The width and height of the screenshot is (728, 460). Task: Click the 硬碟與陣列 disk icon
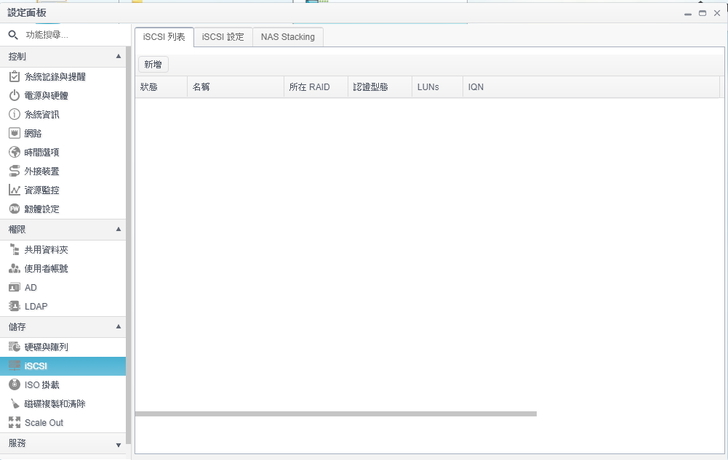pyautogui.click(x=14, y=347)
